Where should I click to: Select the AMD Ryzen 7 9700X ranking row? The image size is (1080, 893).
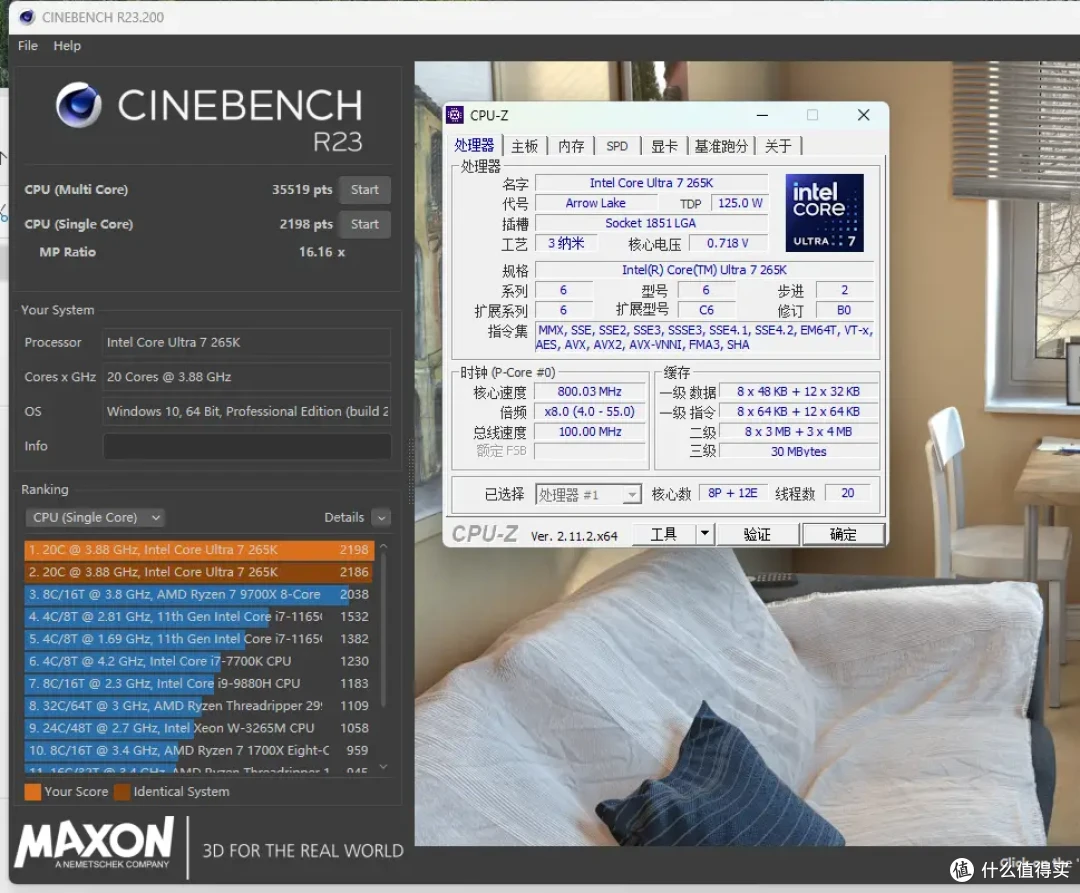(x=199, y=593)
